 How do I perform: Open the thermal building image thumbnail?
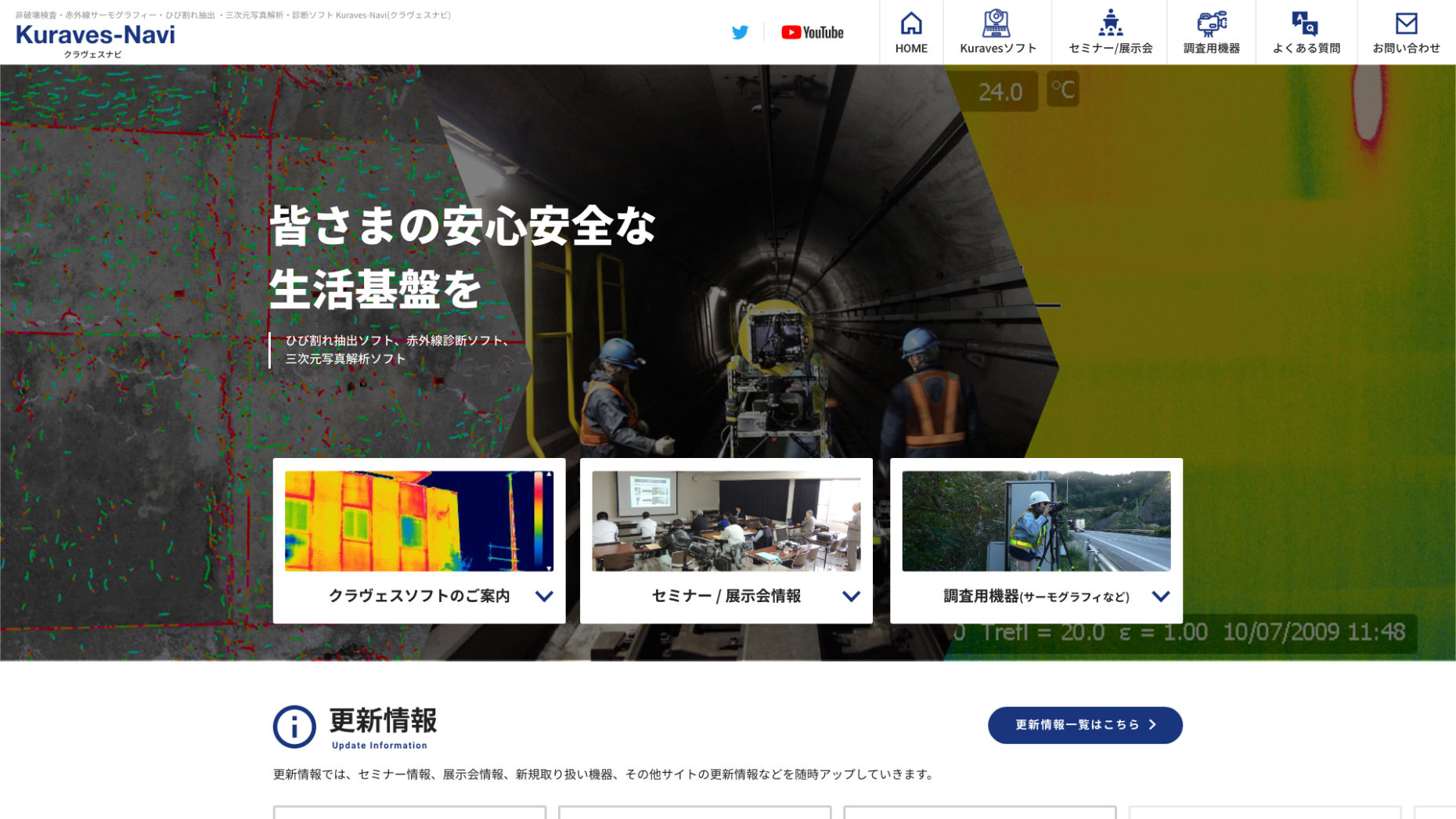coord(419,521)
